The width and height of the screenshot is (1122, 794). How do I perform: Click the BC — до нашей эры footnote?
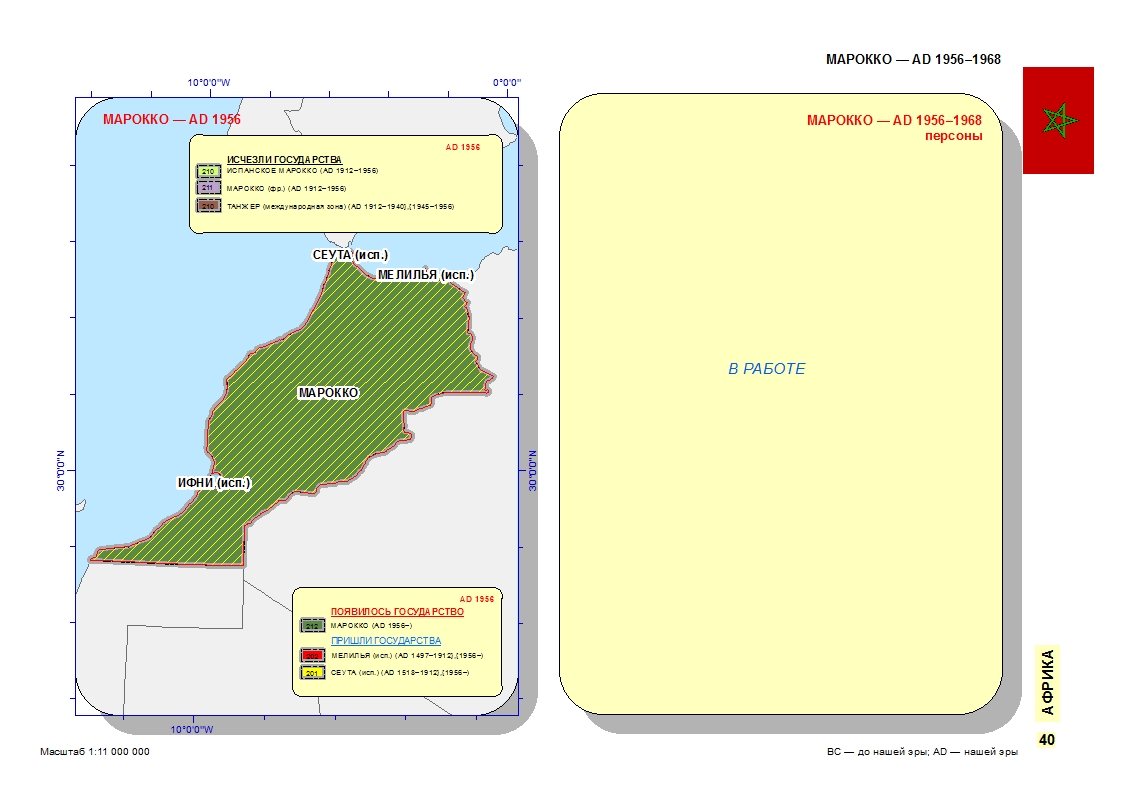[x=922, y=752]
